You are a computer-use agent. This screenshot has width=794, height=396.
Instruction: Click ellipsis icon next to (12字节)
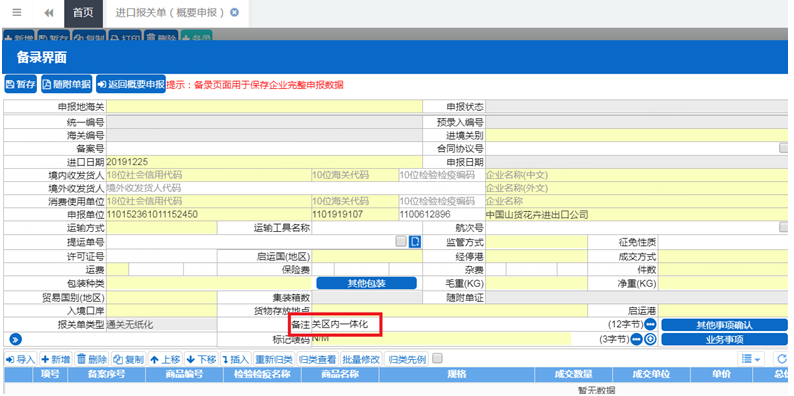tap(650, 324)
